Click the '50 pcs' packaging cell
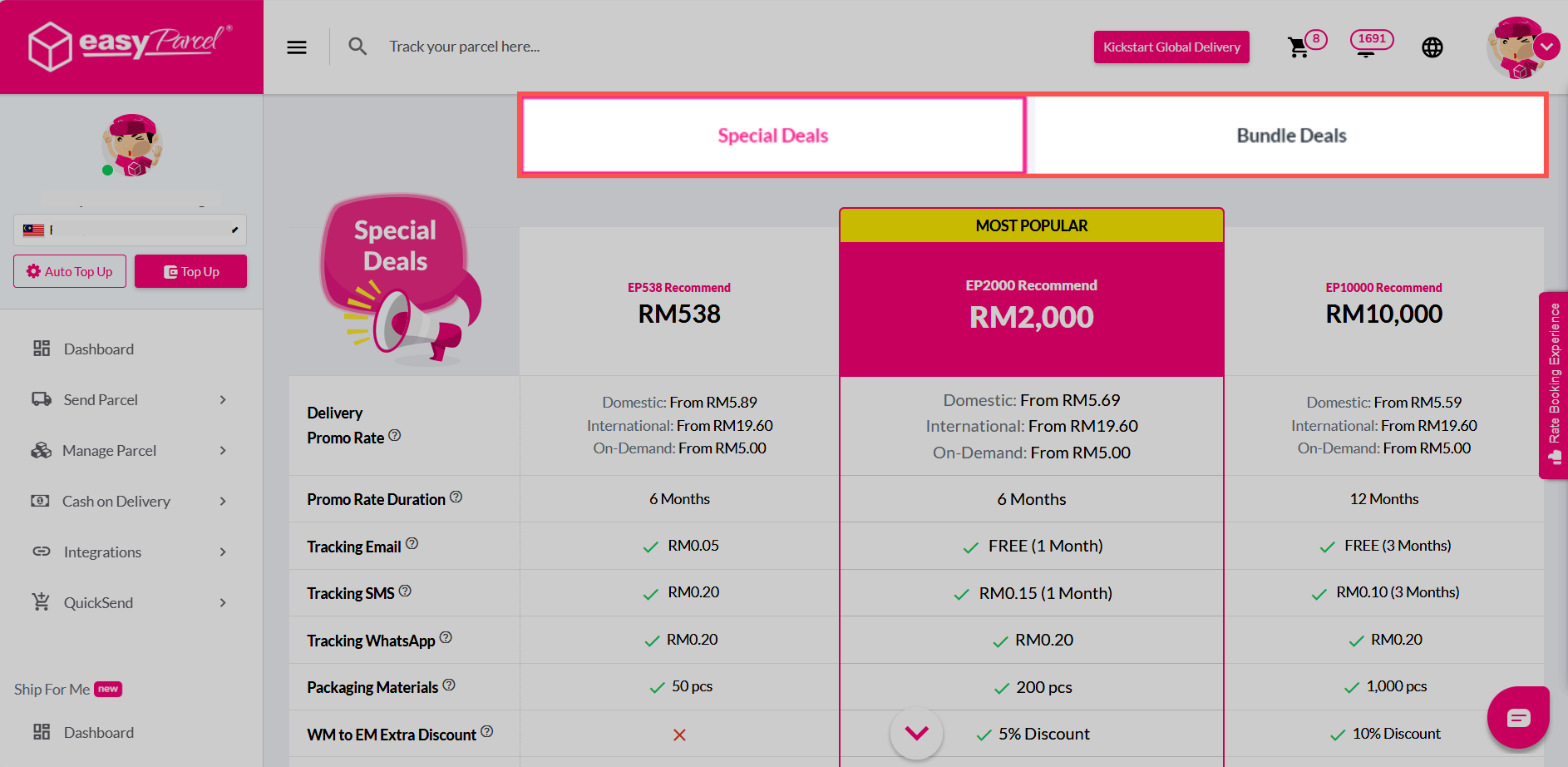This screenshot has width=1568, height=767. point(679,686)
